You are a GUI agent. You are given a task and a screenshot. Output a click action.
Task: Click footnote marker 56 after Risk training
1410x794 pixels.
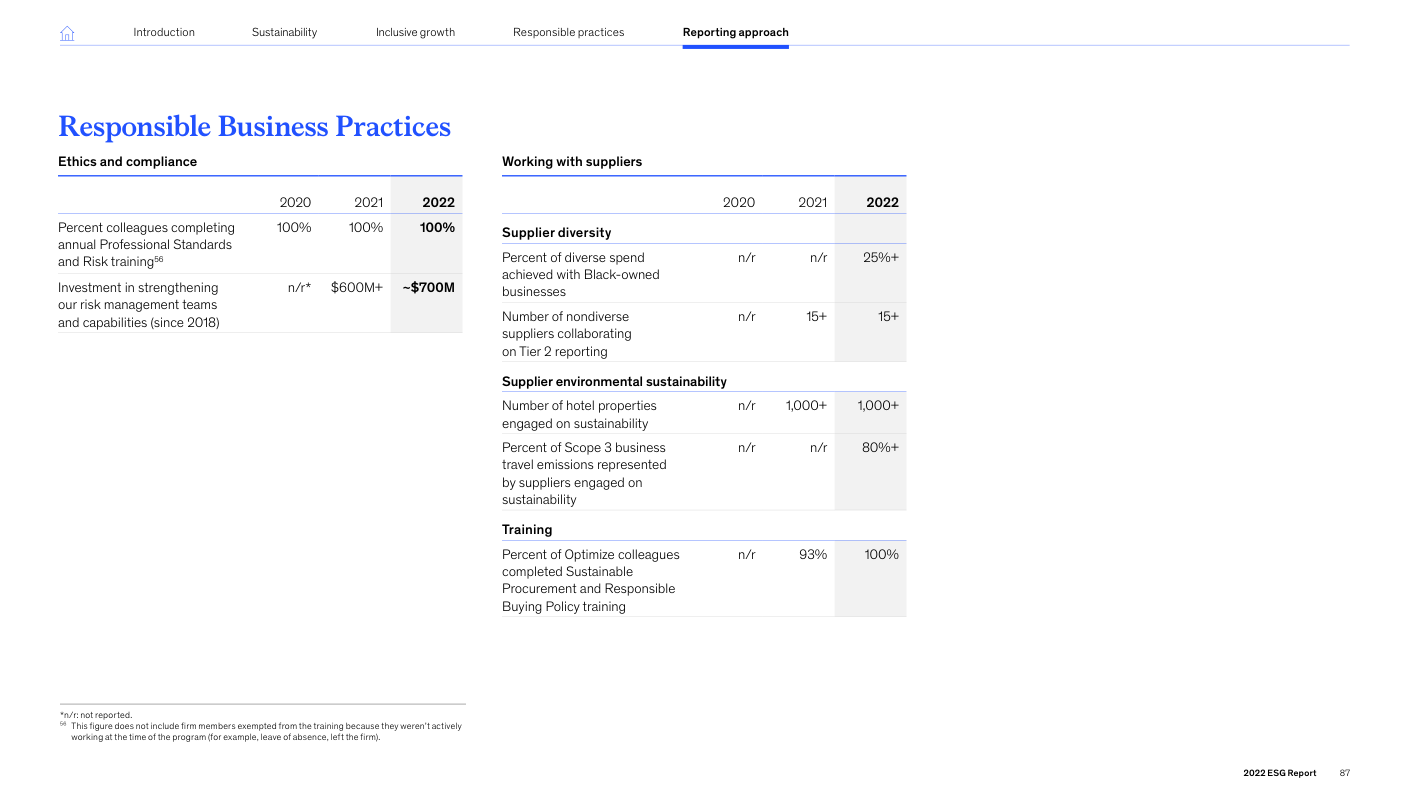click(x=158, y=259)
